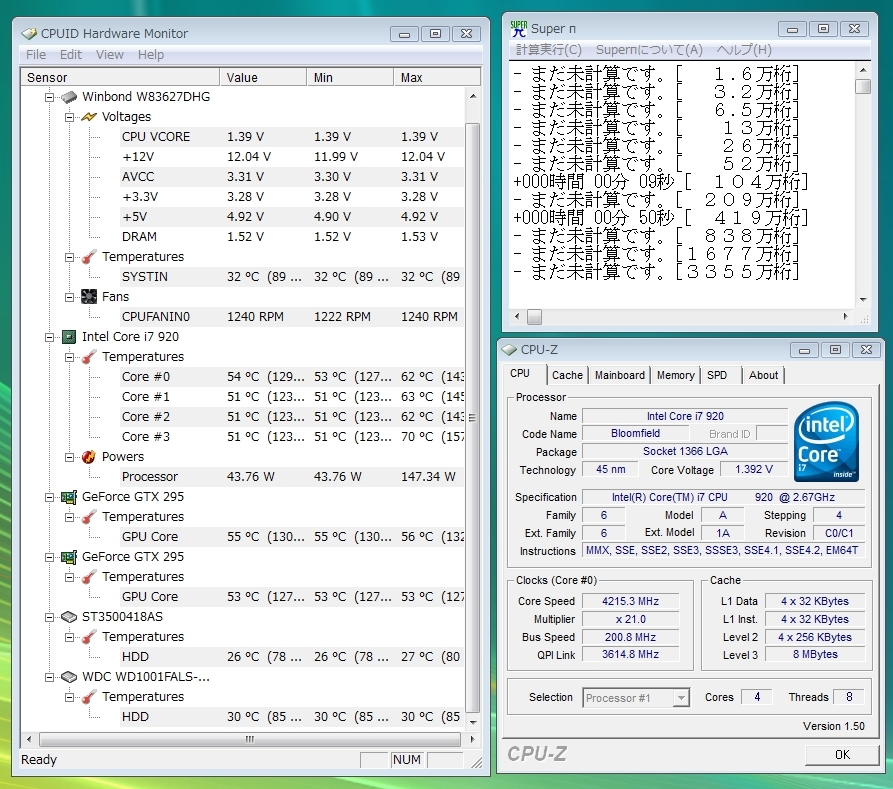Image resolution: width=893 pixels, height=789 pixels.
Task: Click the Powers flame icon
Action: (x=89, y=457)
